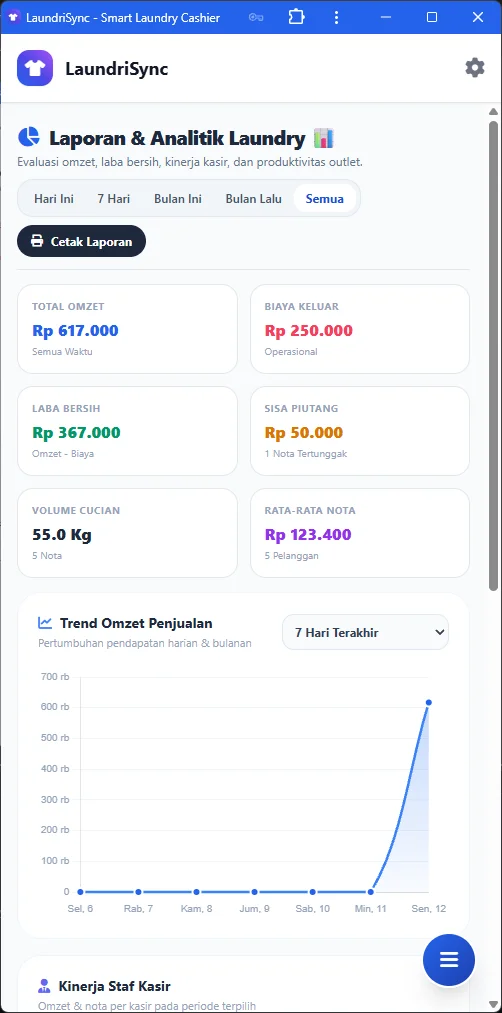
Task: Select the 7 Hari period tab
Action: [x=114, y=198]
